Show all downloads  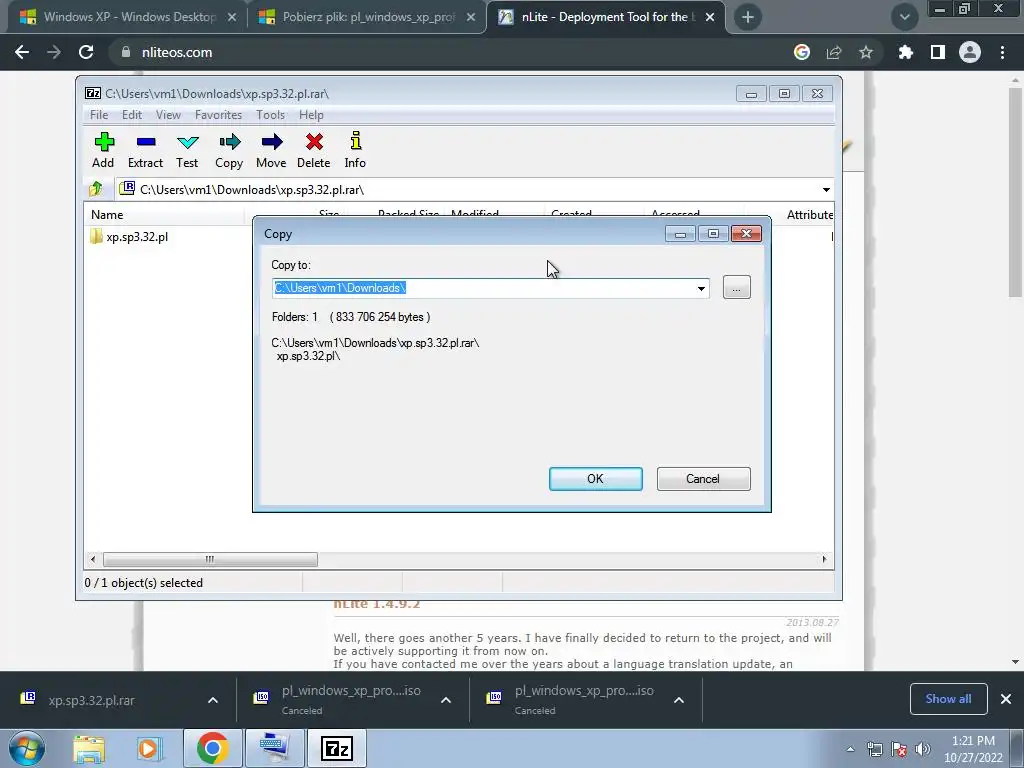pyautogui.click(x=948, y=699)
